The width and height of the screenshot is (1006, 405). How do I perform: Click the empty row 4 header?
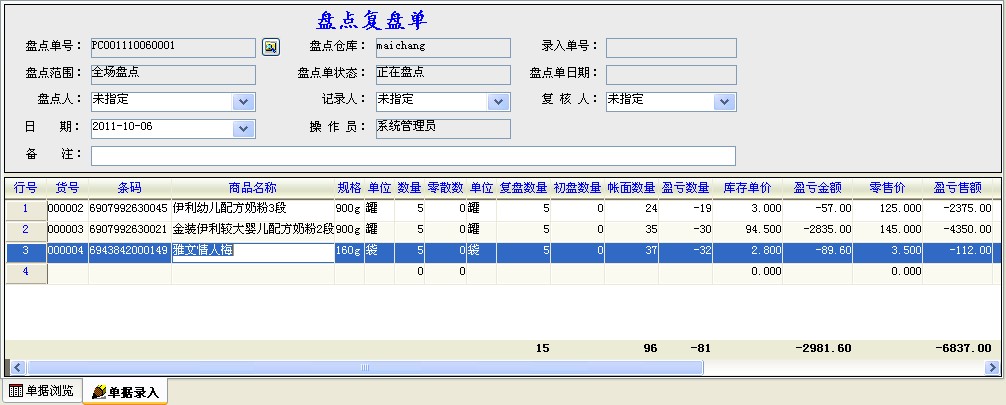25,272
